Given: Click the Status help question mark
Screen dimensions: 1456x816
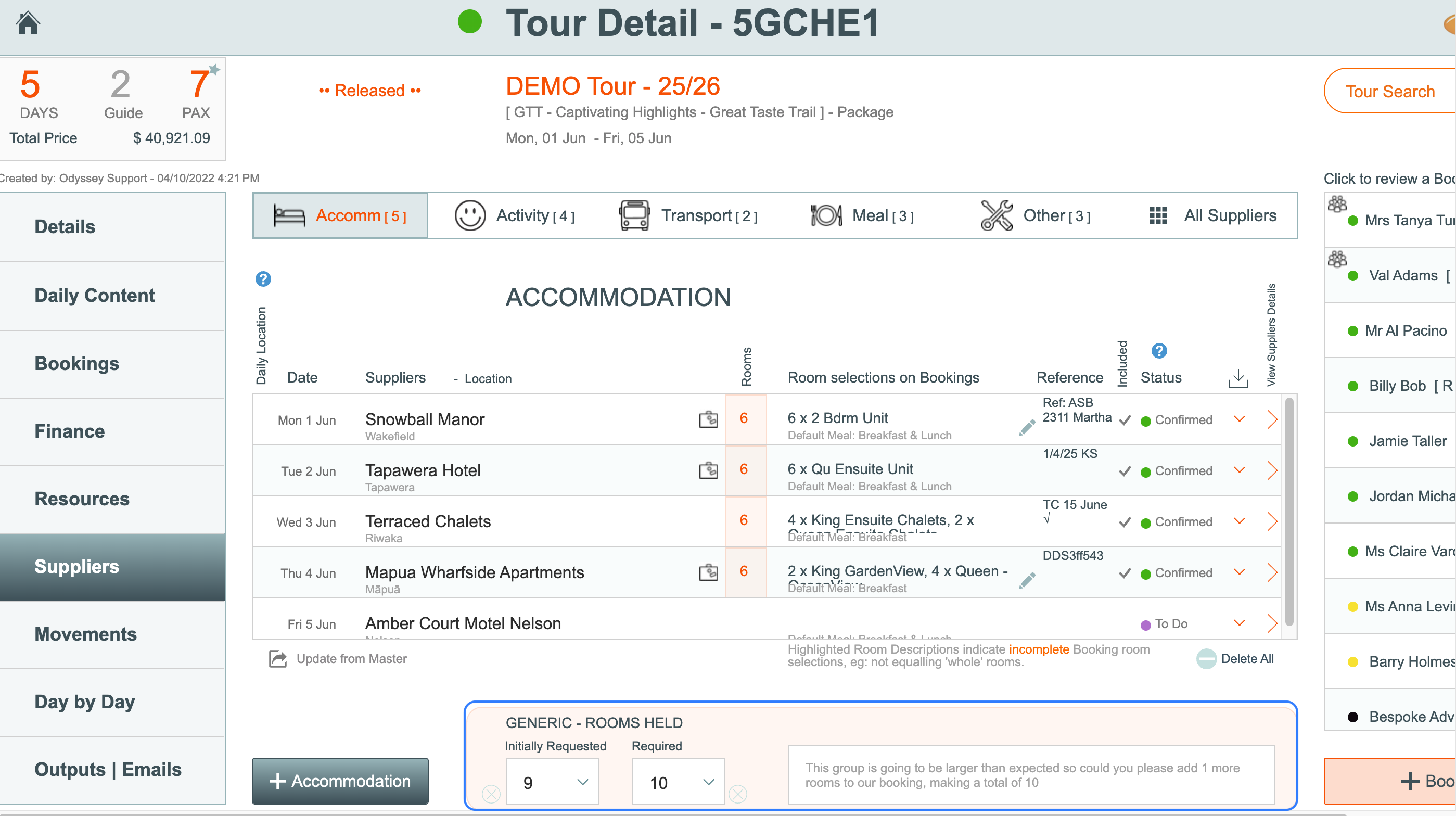Looking at the screenshot, I should (1159, 351).
